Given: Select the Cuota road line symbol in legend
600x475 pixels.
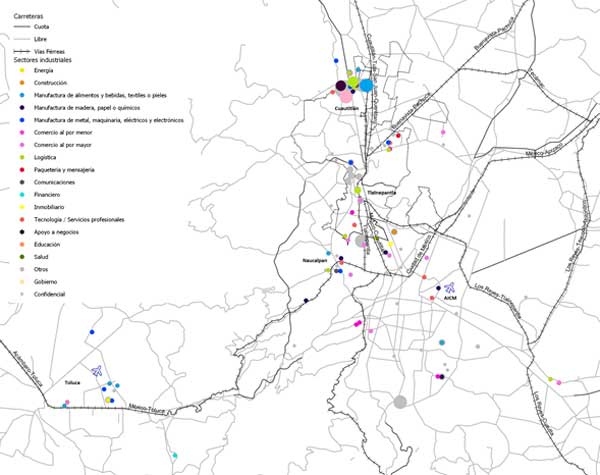Looking at the screenshot, I should click(22, 27).
